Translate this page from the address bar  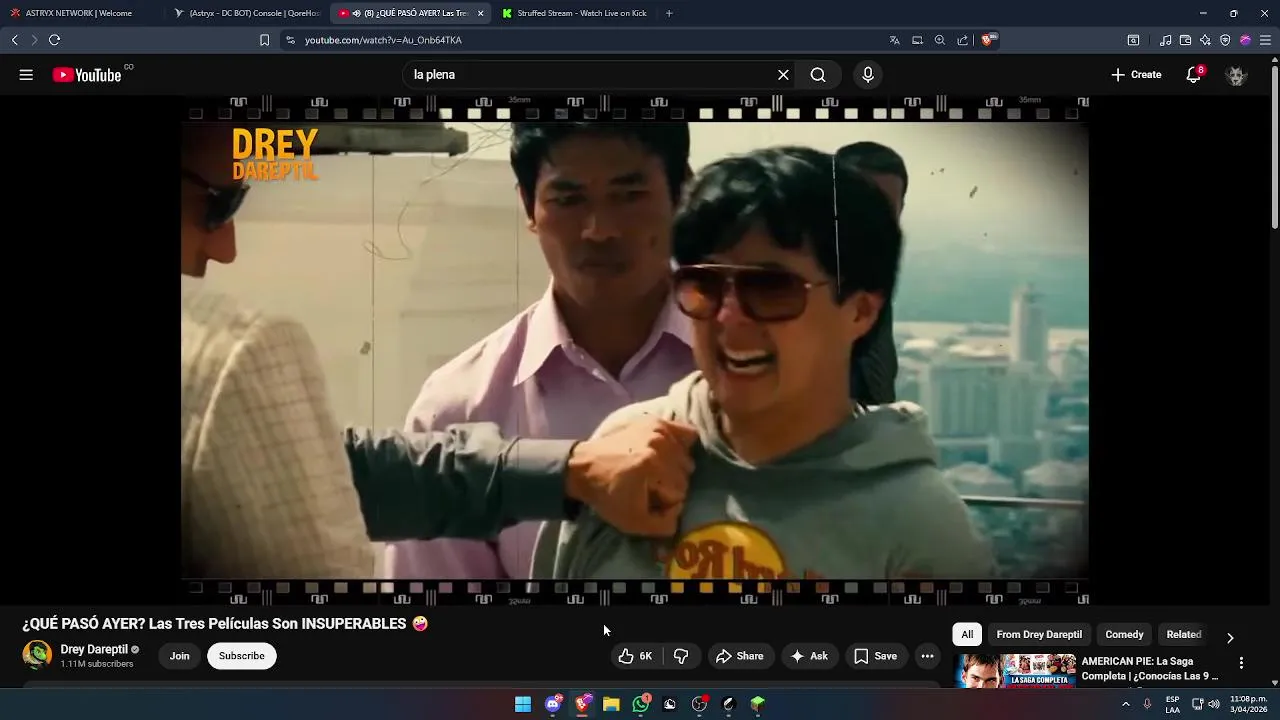tap(894, 40)
